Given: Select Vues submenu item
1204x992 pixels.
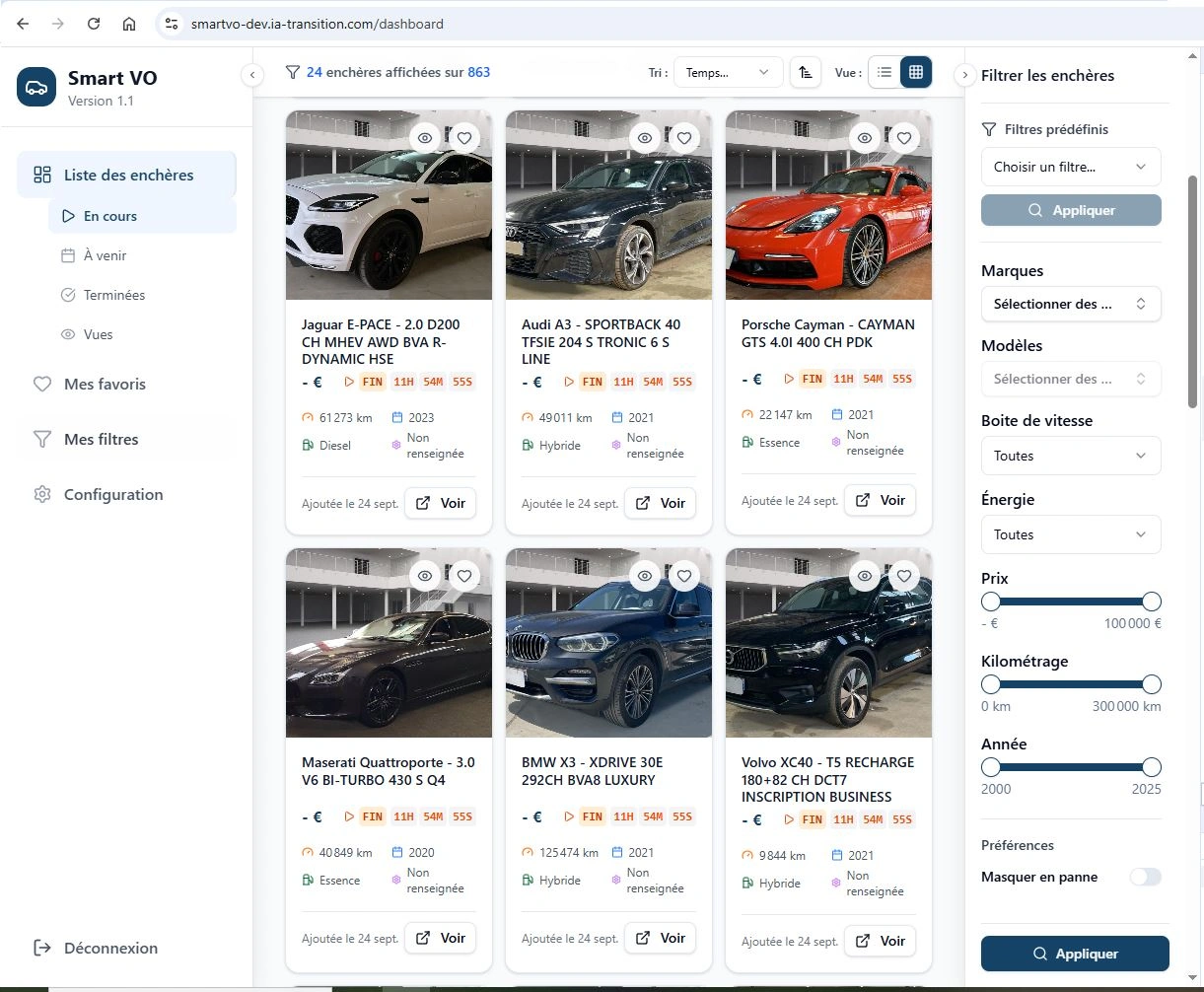Looking at the screenshot, I should (142, 334).
